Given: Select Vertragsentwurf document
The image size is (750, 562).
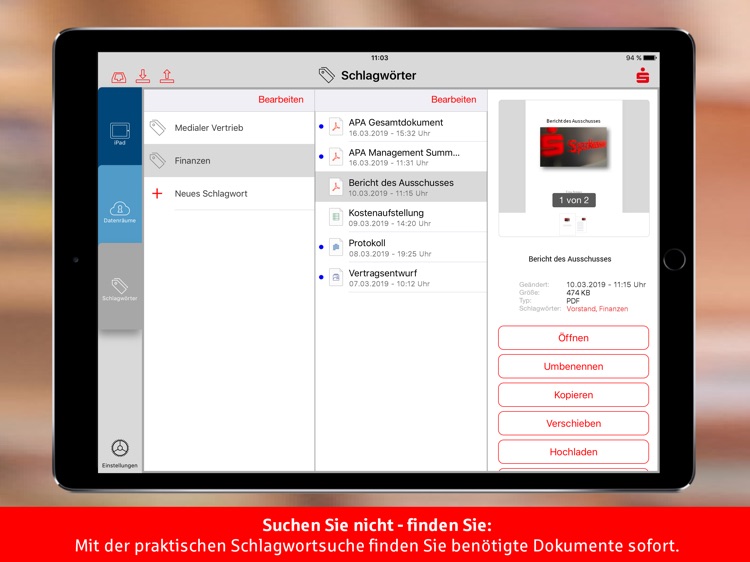Looking at the screenshot, I should tap(401, 277).
